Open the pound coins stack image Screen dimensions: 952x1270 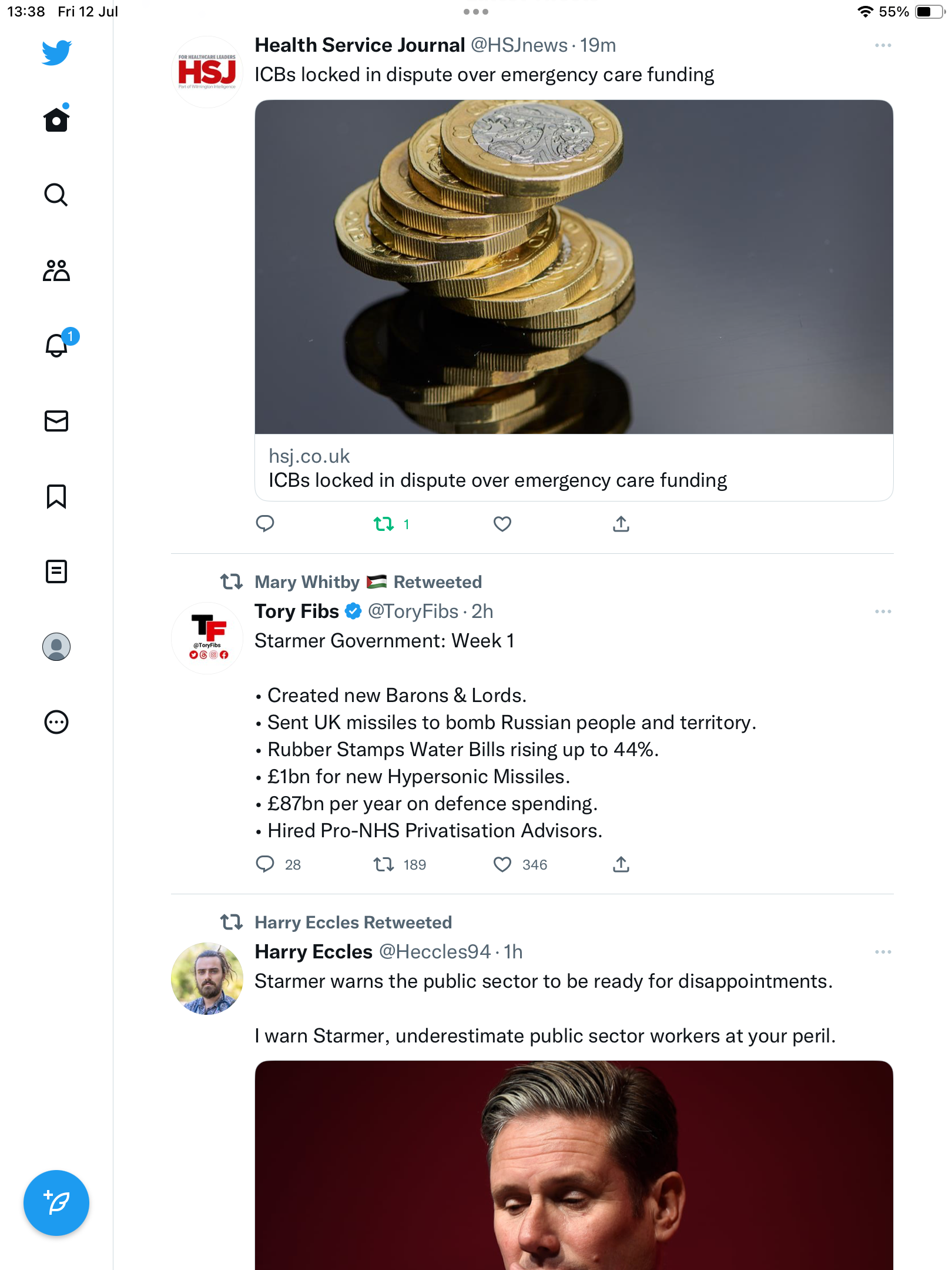click(574, 267)
